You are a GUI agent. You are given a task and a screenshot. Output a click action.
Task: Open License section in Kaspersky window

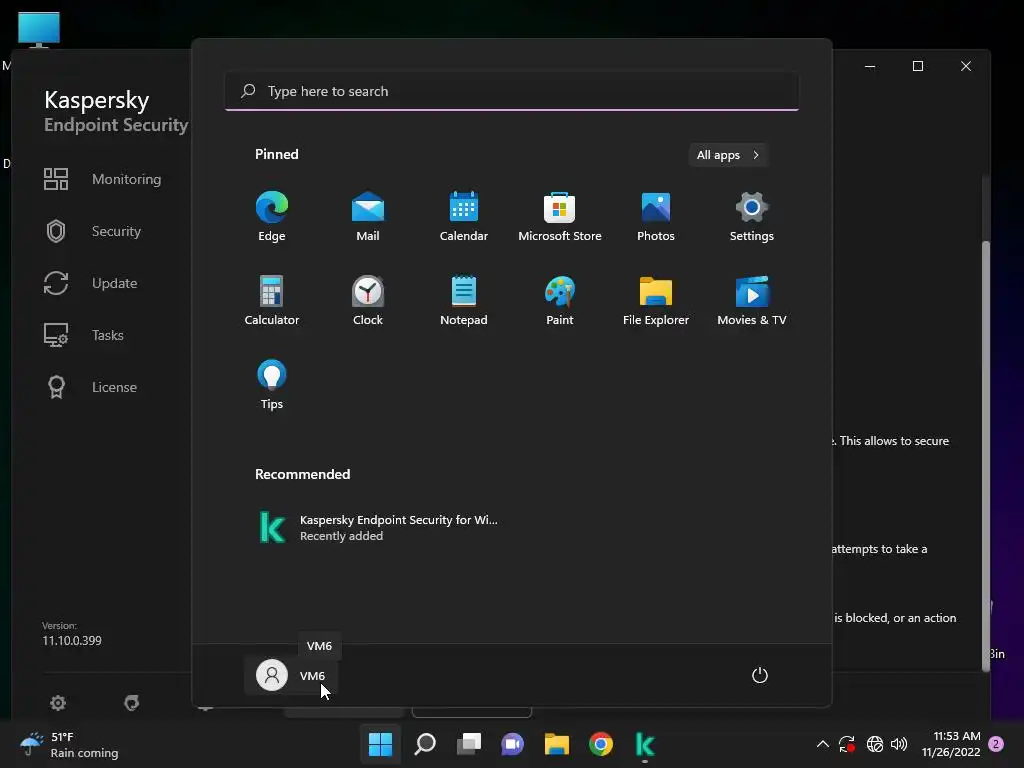pos(91,387)
